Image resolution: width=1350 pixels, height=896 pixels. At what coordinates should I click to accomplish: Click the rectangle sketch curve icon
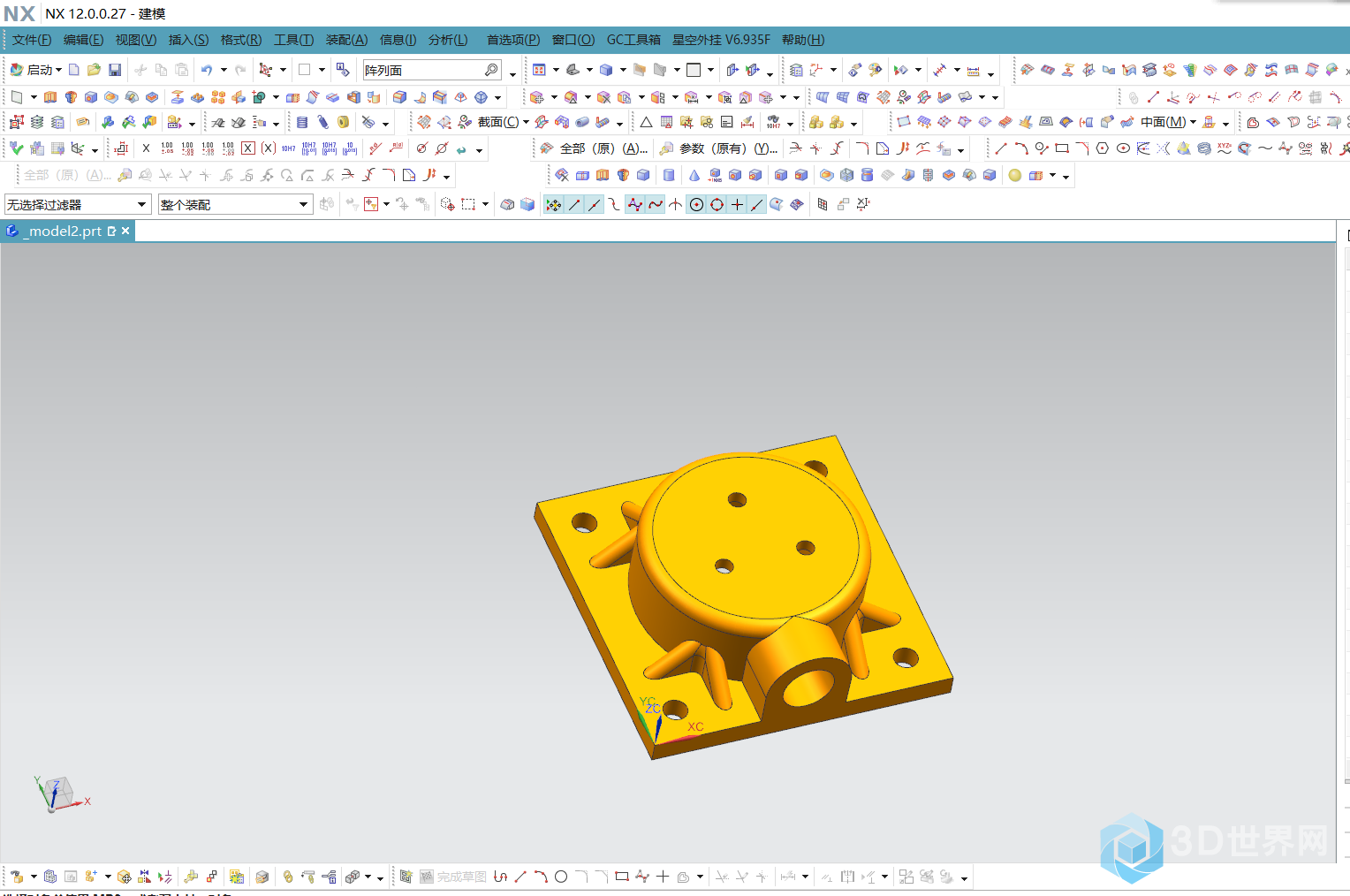(x=1061, y=148)
